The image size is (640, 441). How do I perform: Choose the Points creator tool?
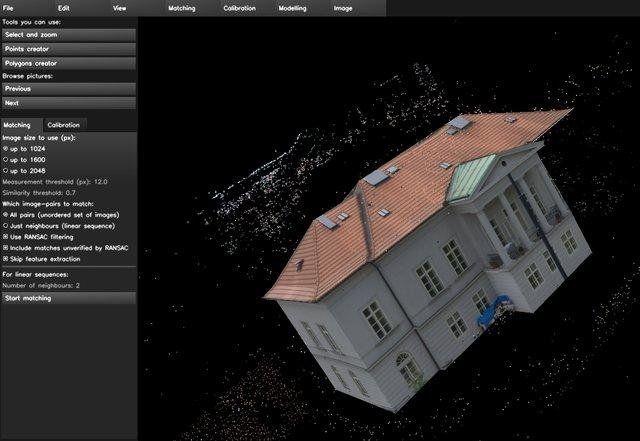pyautogui.click(x=68, y=48)
